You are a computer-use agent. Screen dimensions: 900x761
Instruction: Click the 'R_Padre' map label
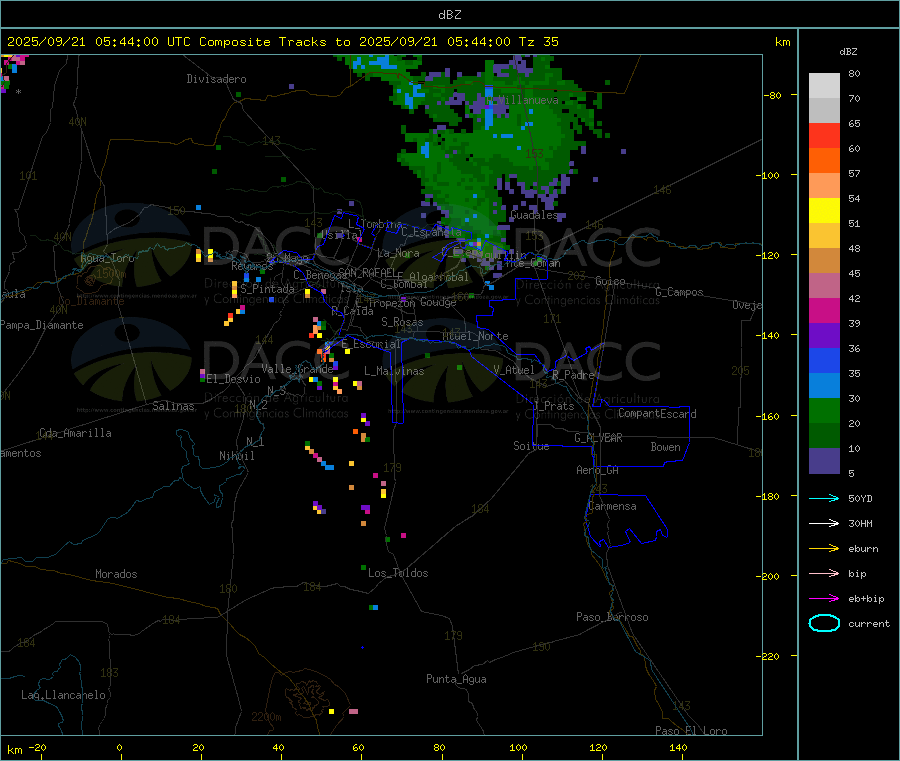(x=573, y=375)
